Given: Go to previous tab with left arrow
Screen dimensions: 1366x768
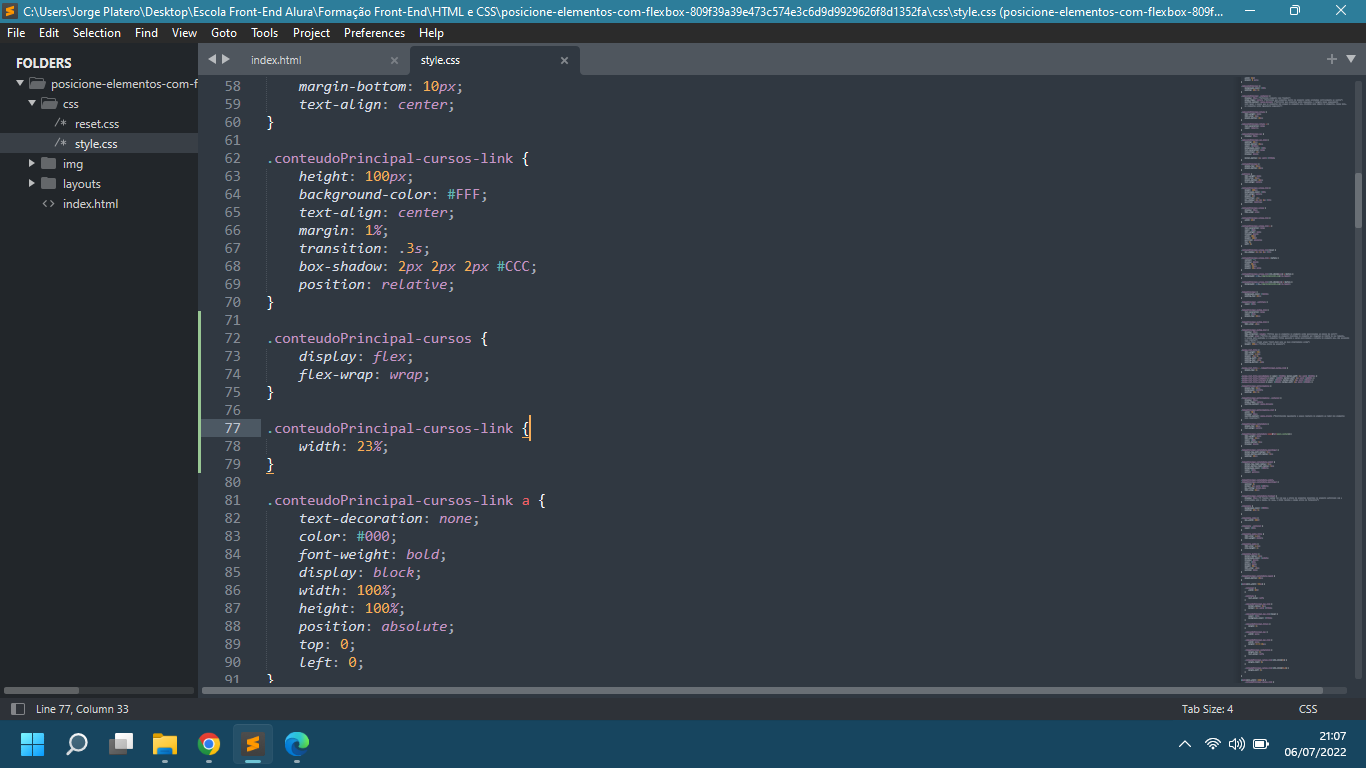Looking at the screenshot, I should coord(212,59).
